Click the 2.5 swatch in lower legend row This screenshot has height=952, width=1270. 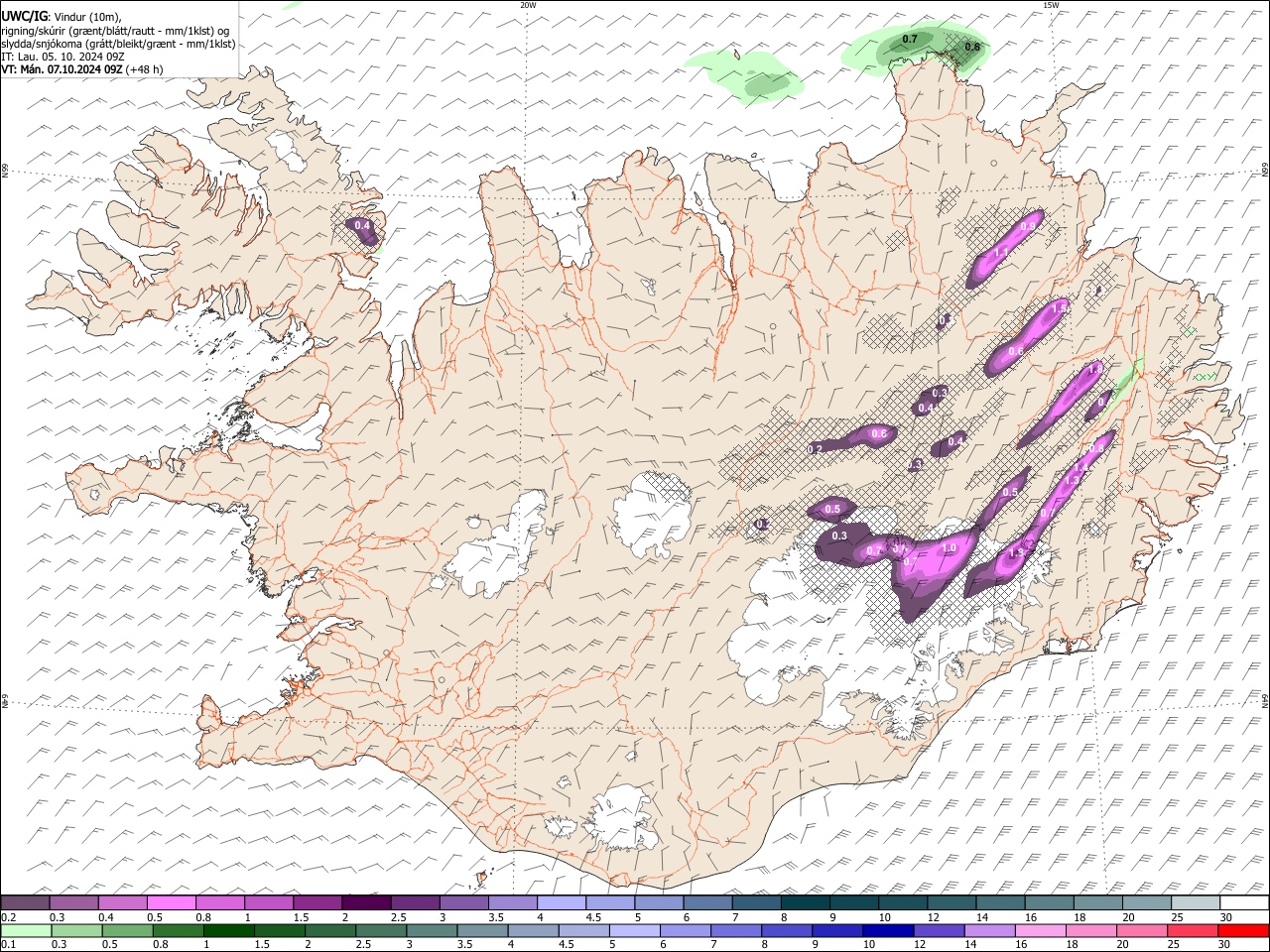[380, 930]
